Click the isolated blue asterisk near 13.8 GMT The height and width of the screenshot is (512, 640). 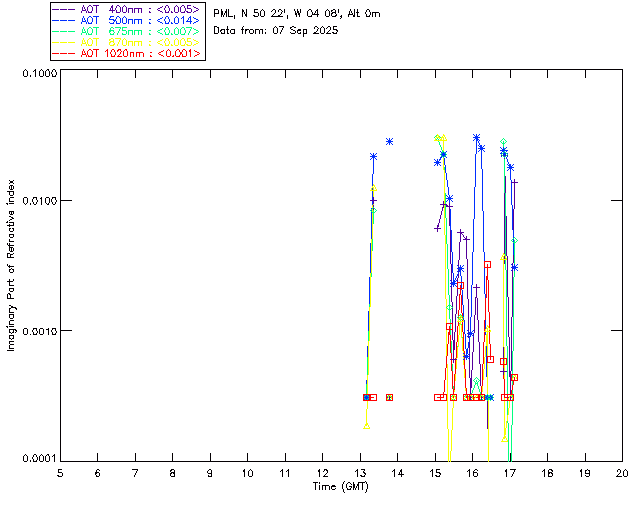coord(389,141)
